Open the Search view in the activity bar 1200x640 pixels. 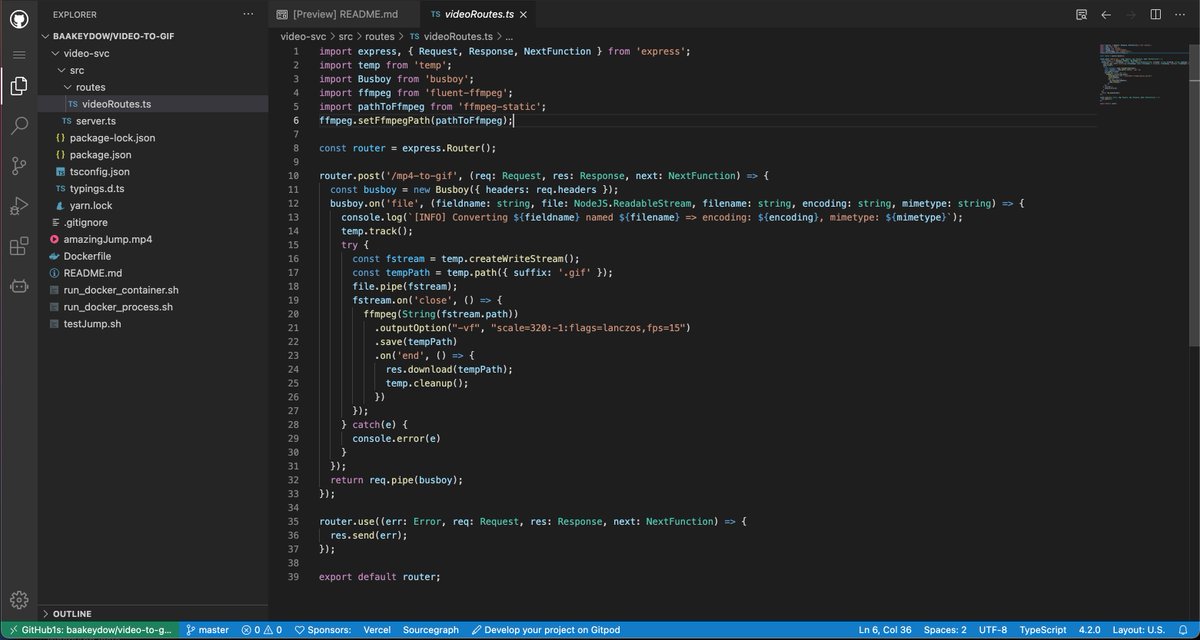pos(19,126)
